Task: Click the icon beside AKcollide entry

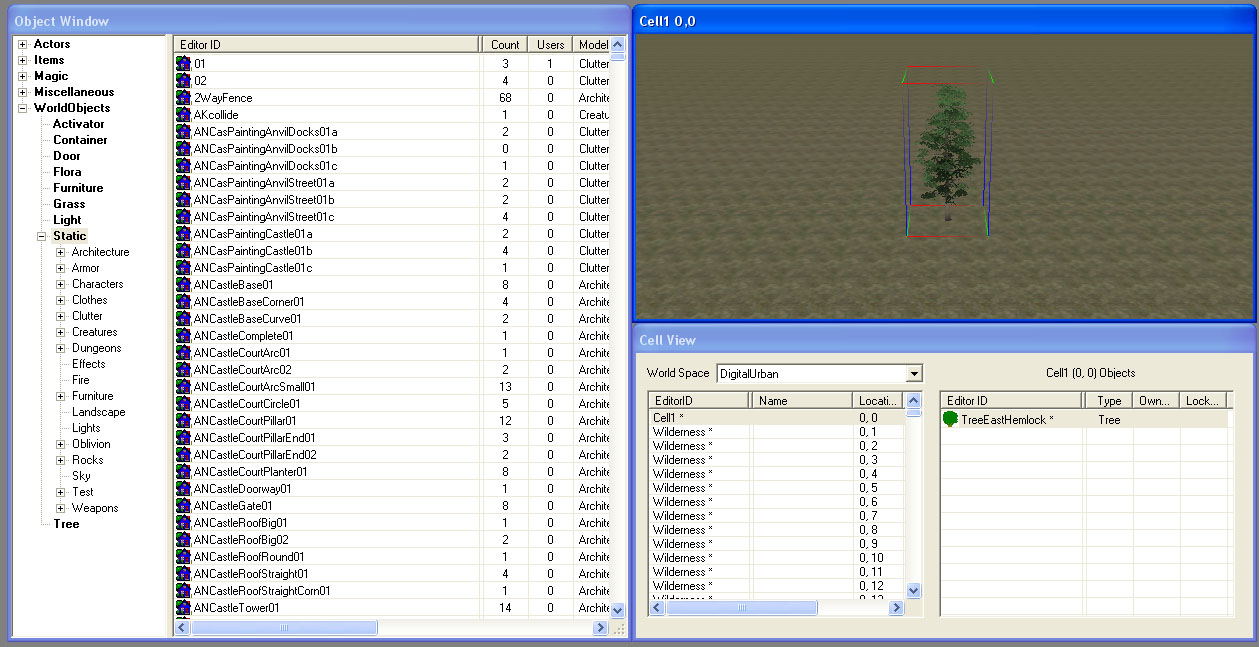Action: point(183,115)
